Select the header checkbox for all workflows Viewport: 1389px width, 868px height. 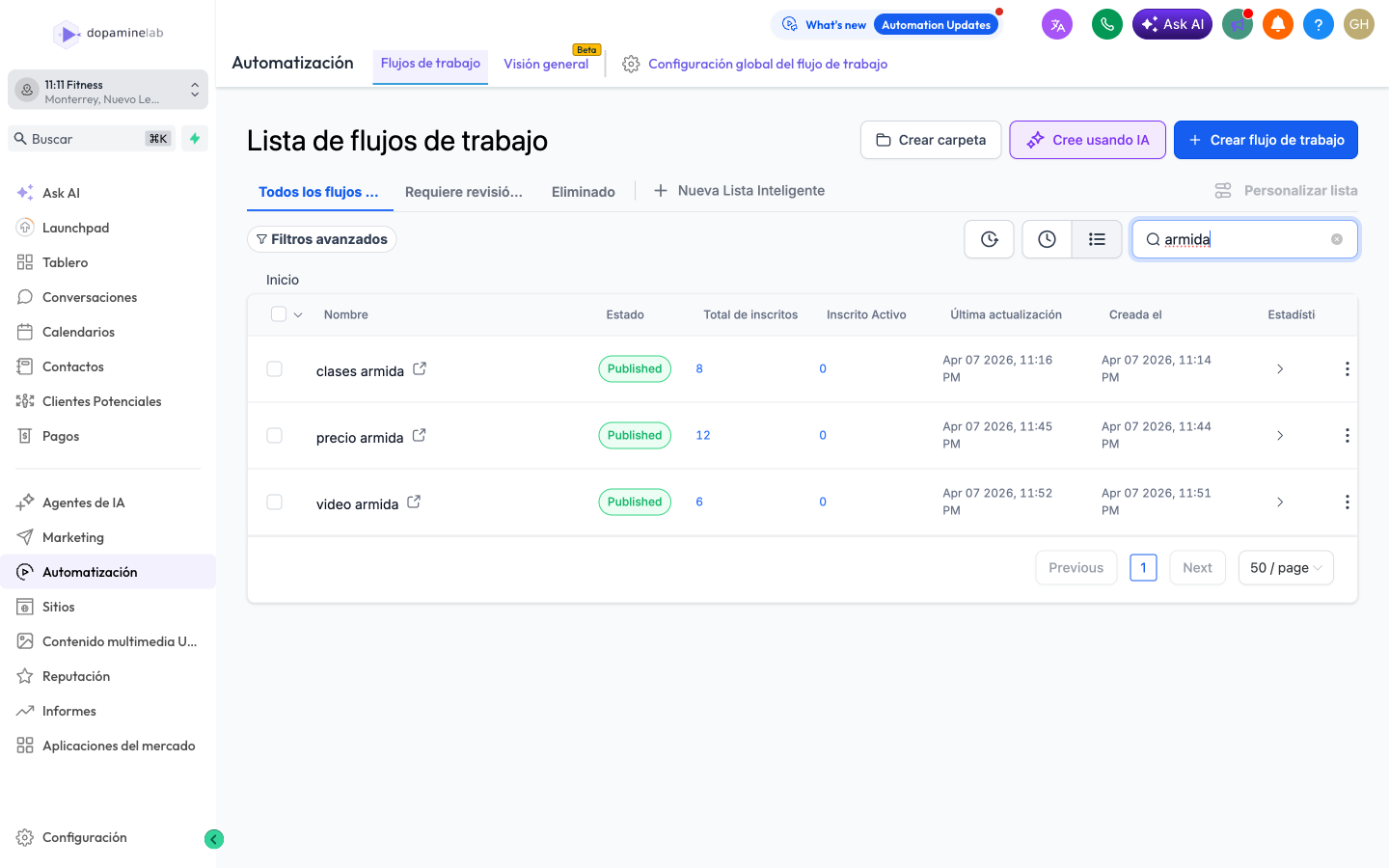pyautogui.click(x=279, y=314)
